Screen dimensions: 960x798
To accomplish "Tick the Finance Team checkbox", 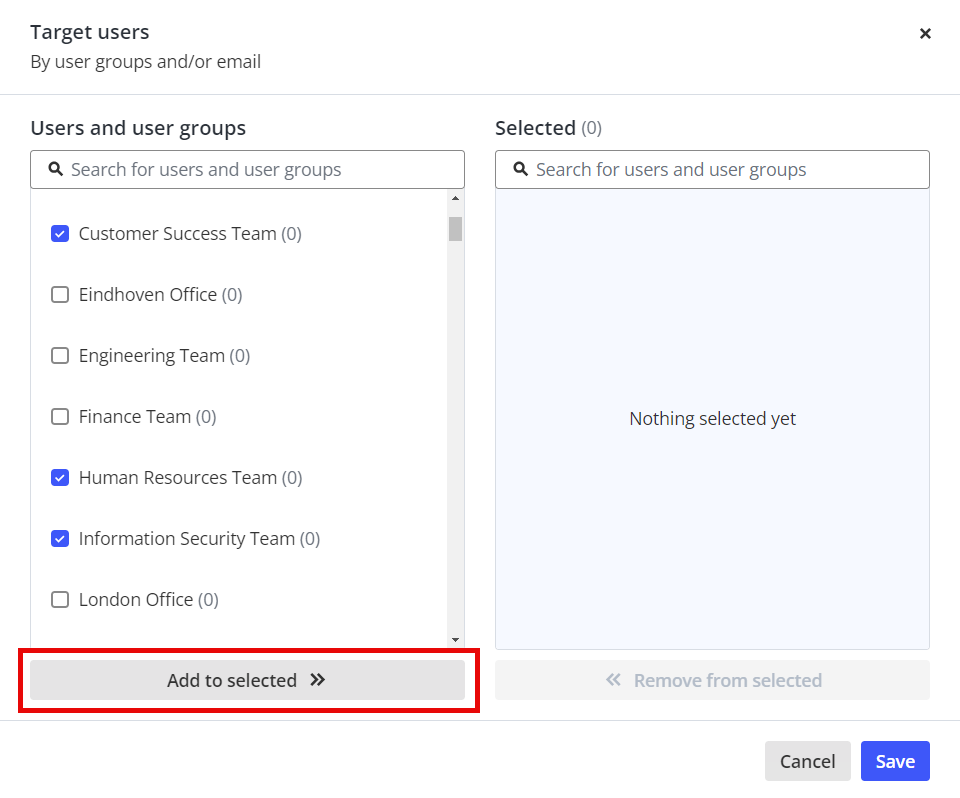I will click(60, 417).
